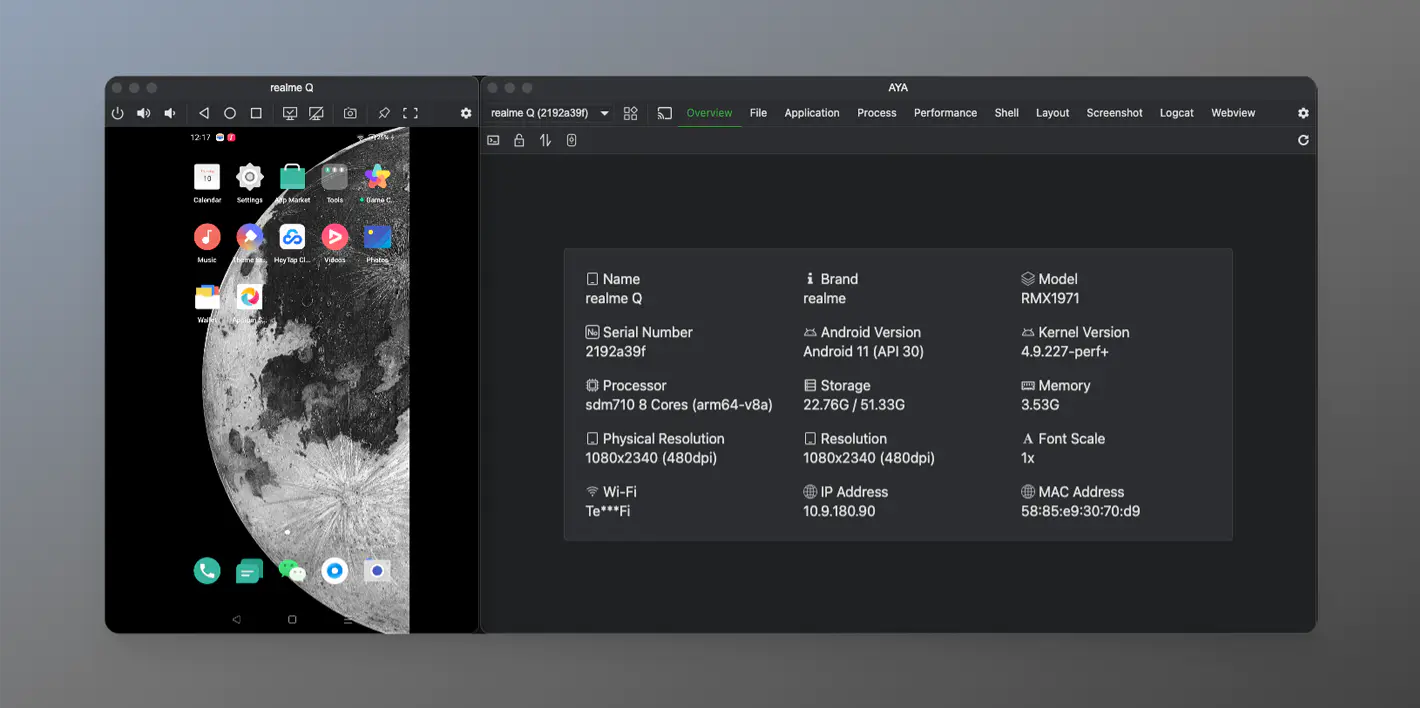Open the Settings app on phone screen
The width and height of the screenshot is (1420, 708).
click(x=249, y=182)
